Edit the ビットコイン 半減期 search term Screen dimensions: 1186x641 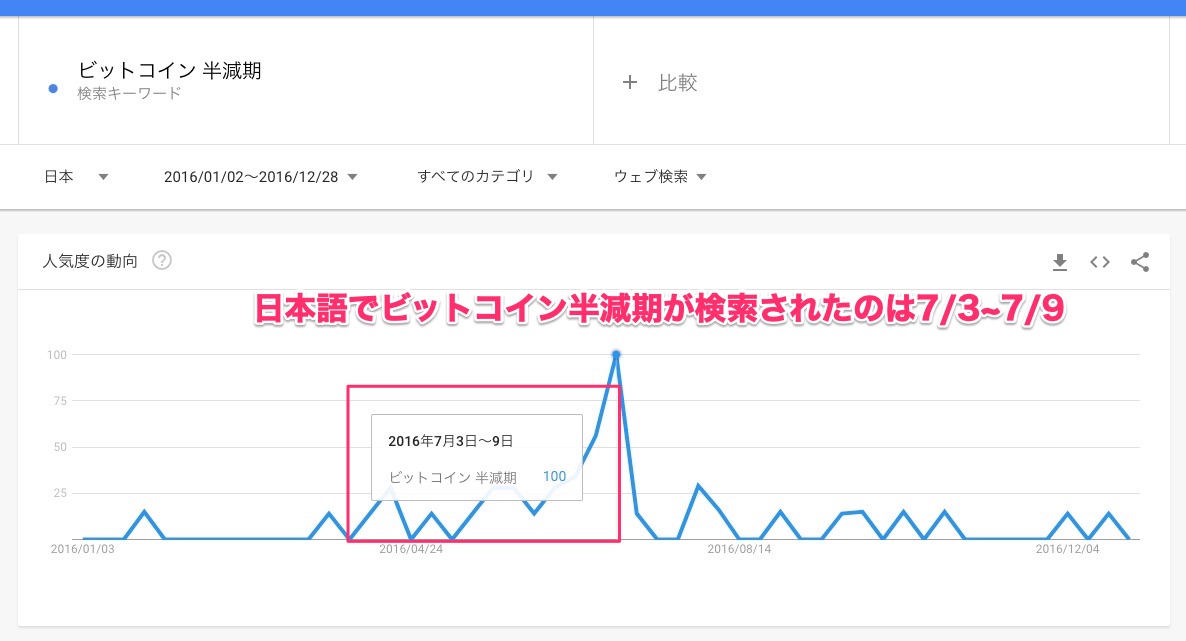169,71
